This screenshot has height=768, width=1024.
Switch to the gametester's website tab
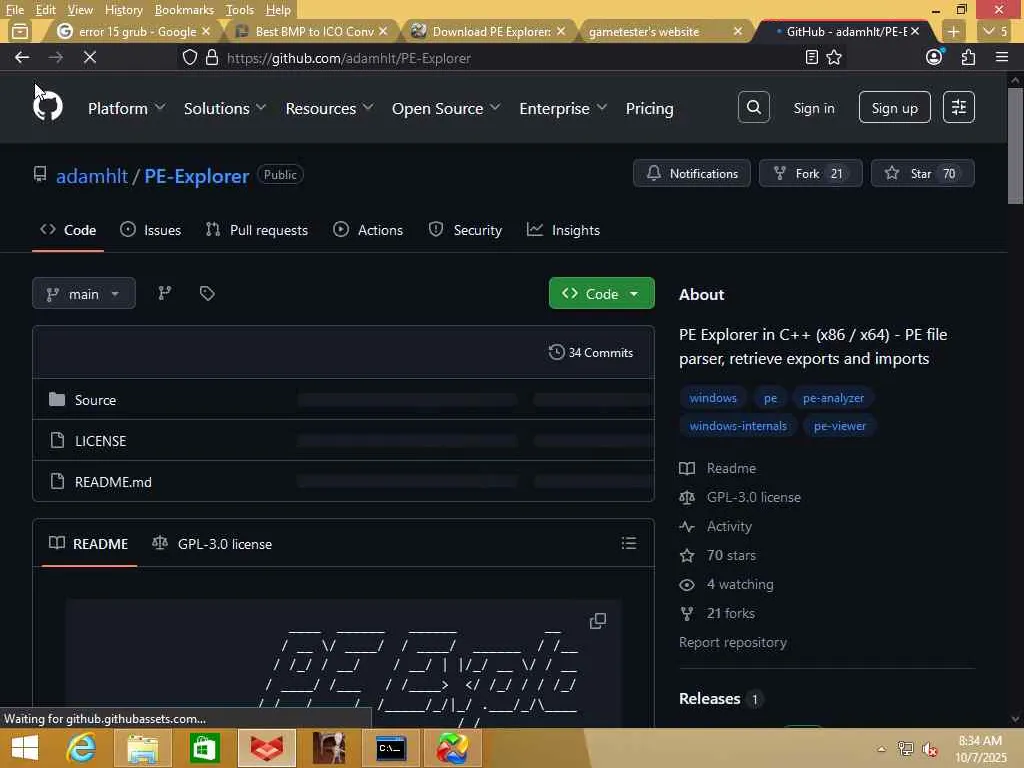664,31
